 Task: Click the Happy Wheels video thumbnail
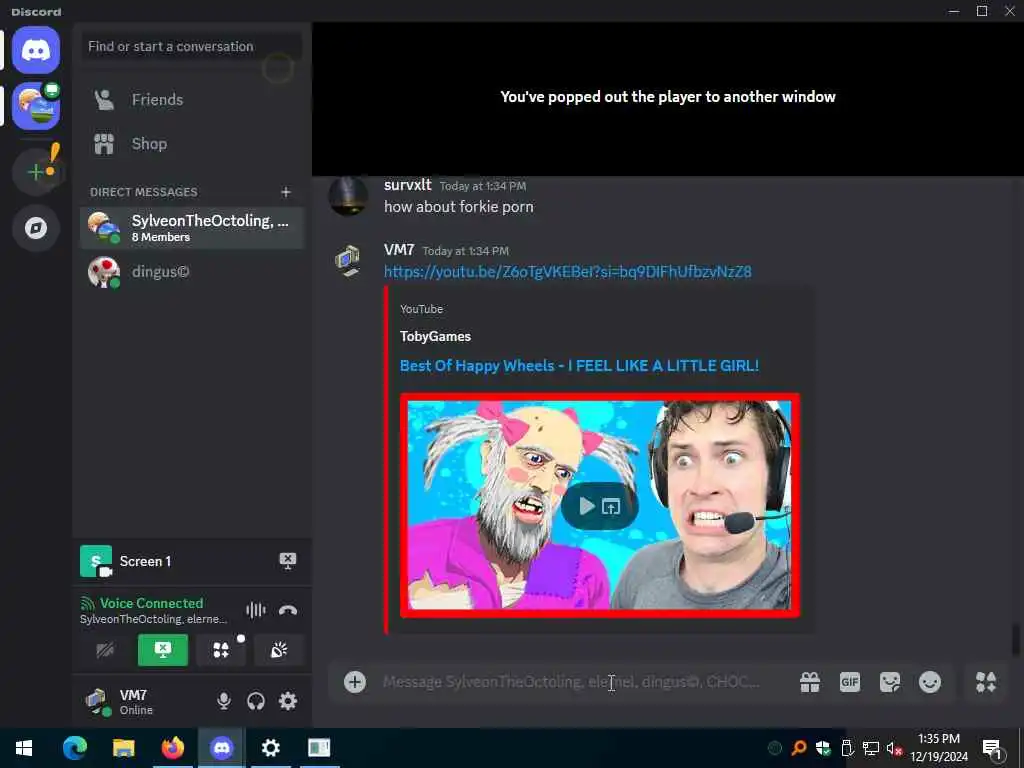[600, 505]
